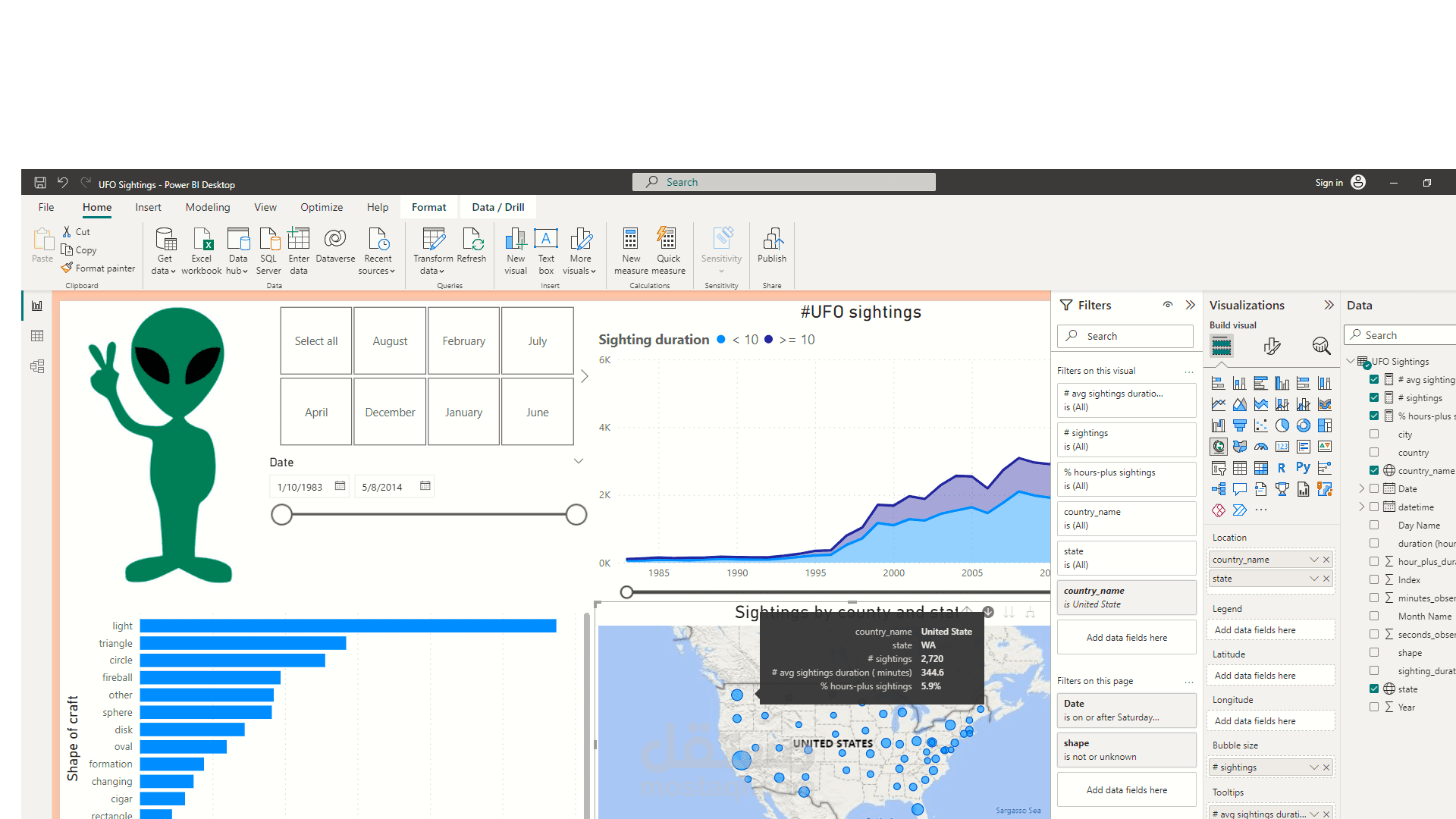The image size is (1456, 819).
Task: Uncheck the country_name field checkbox
Action: tap(1374, 470)
